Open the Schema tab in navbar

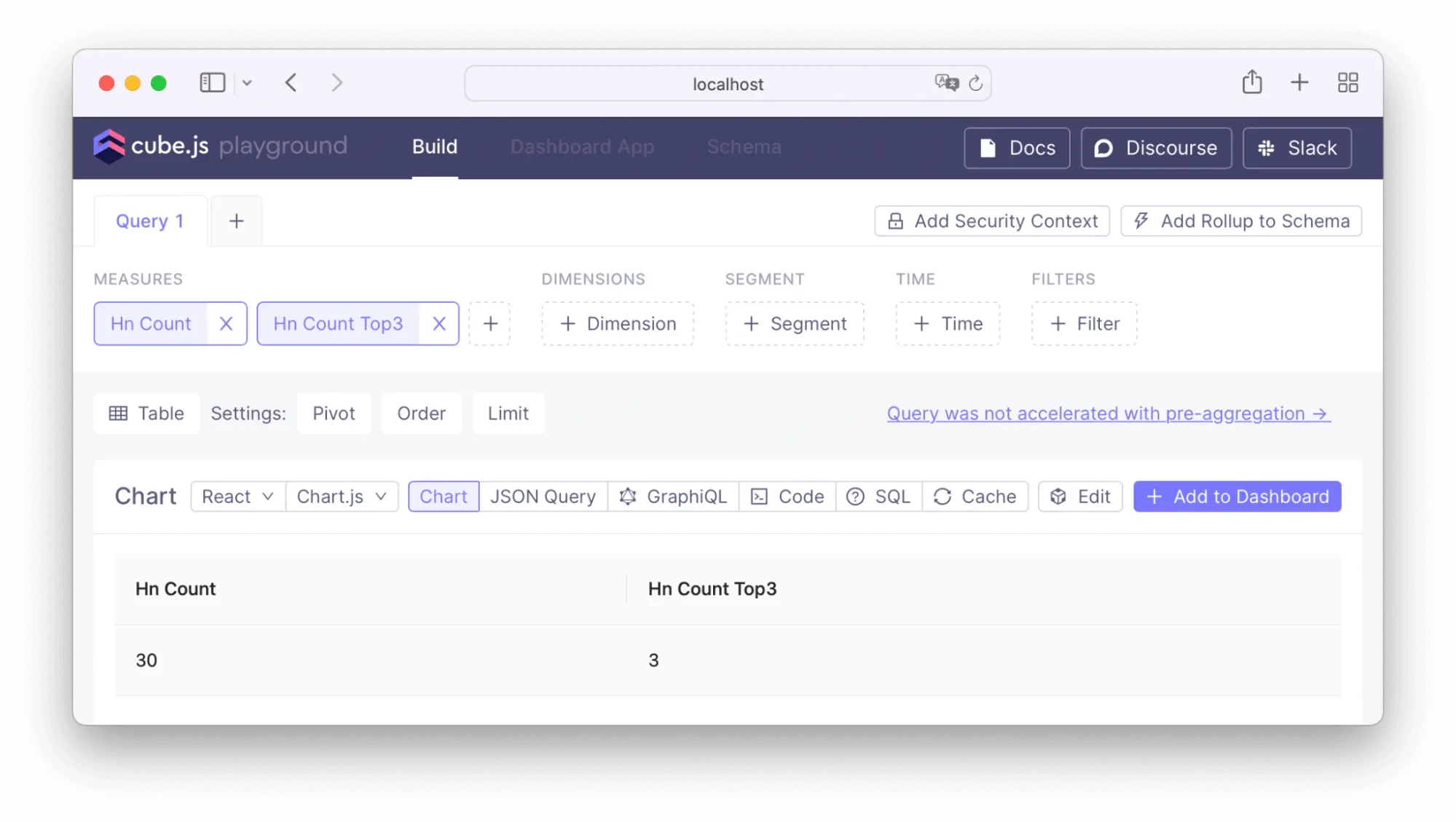(744, 147)
